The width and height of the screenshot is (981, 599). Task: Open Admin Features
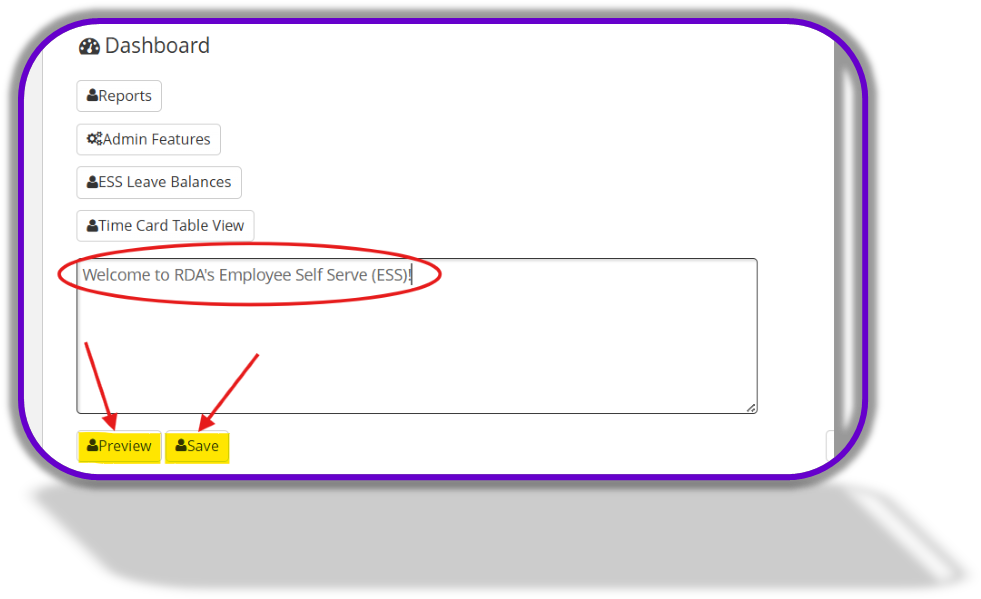[x=148, y=139]
